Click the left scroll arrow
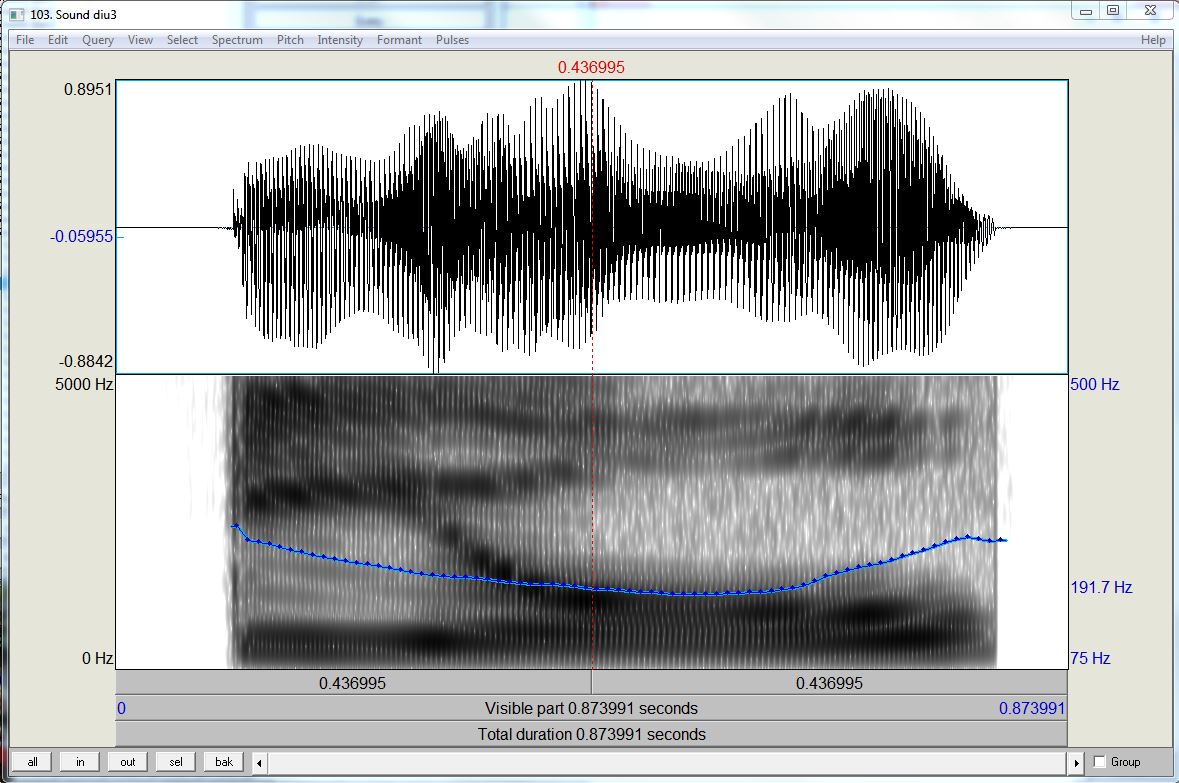Screen dimensions: 1179x783 [x=259, y=763]
